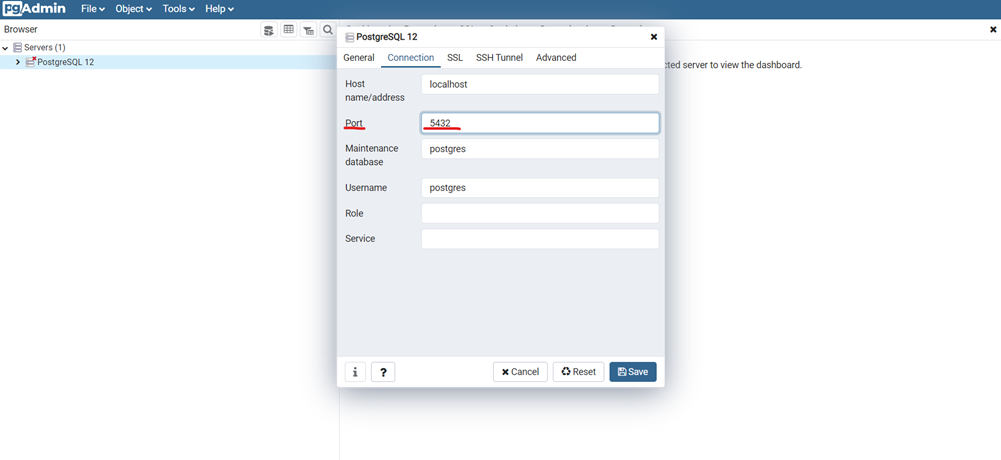Image resolution: width=1001 pixels, height=460 pixels.
Task: Click the info icon button in dialog footer
Action: pos(355,372)
